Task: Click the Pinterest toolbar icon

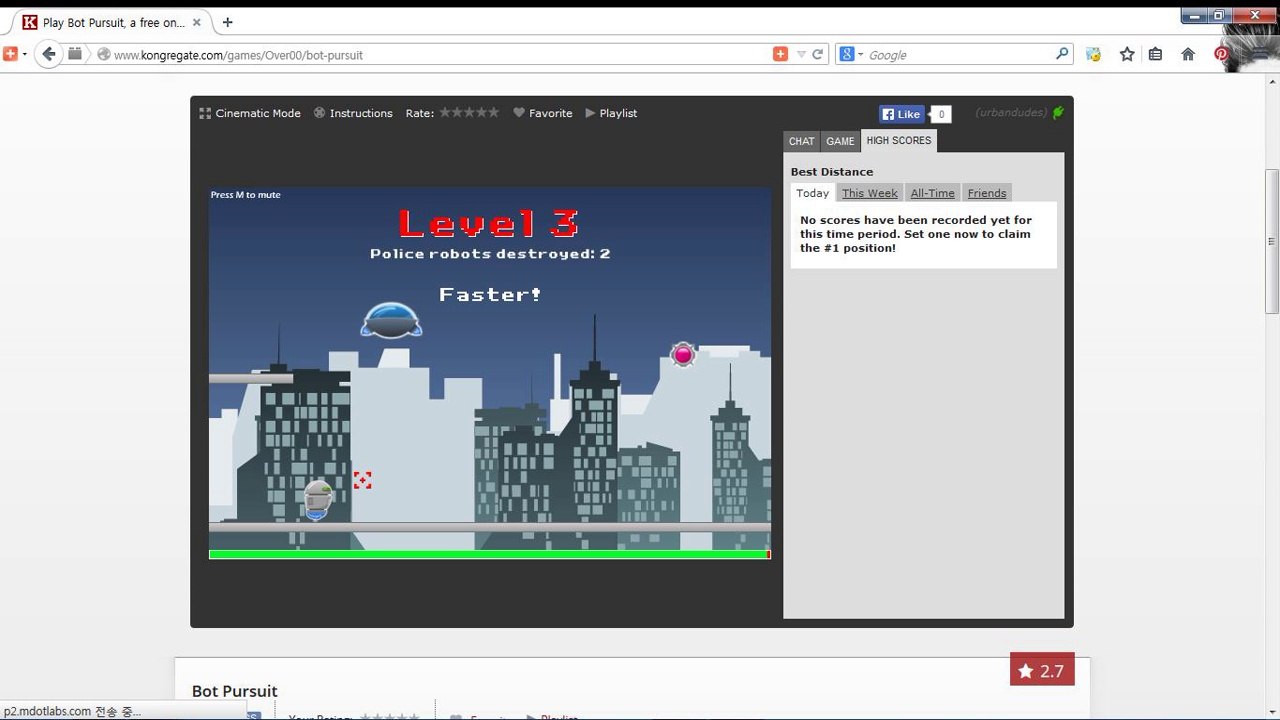Action: [1221, 54]
